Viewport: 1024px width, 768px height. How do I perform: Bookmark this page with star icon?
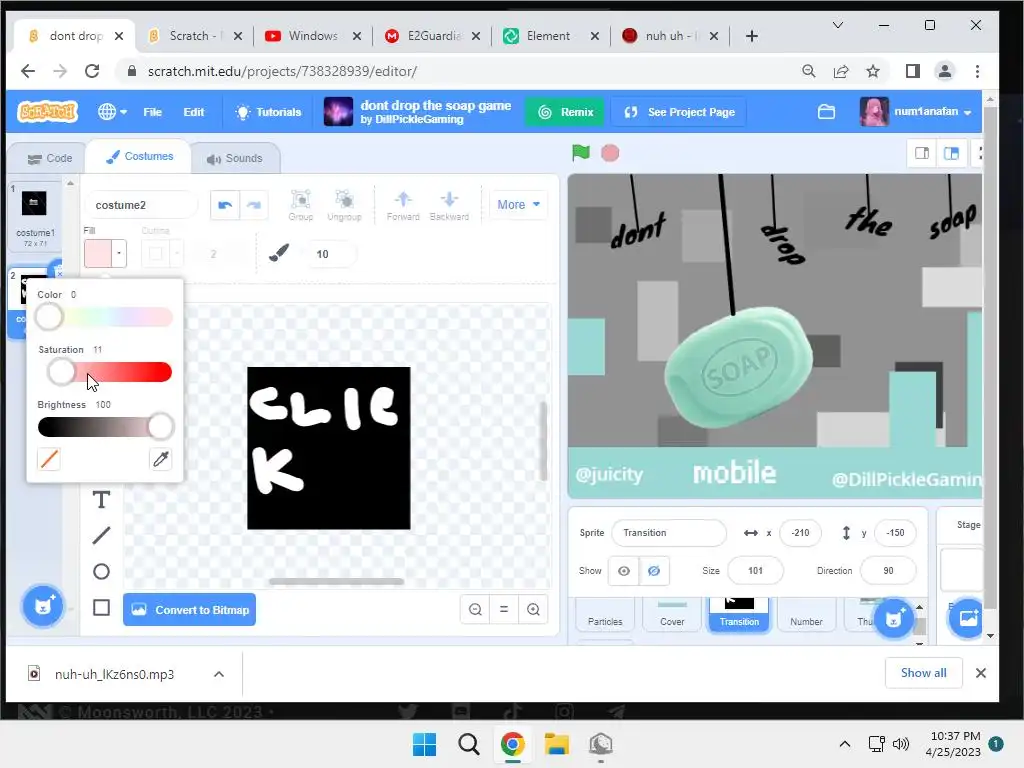pyautogui.click(x=872, y=71)
